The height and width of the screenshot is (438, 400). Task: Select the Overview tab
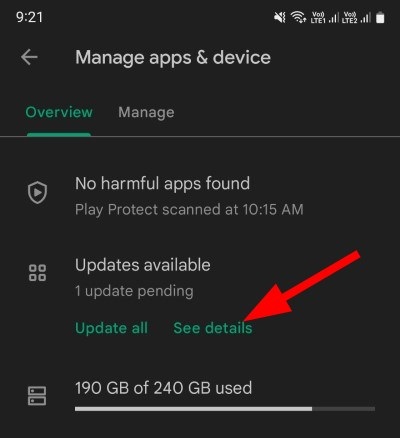pyautogui.click(x=59, y=112)
